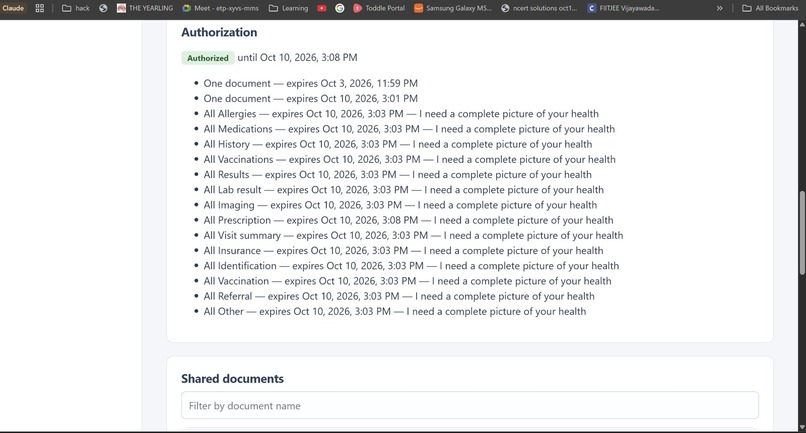Open the ncert solutions bookmark

539,8
